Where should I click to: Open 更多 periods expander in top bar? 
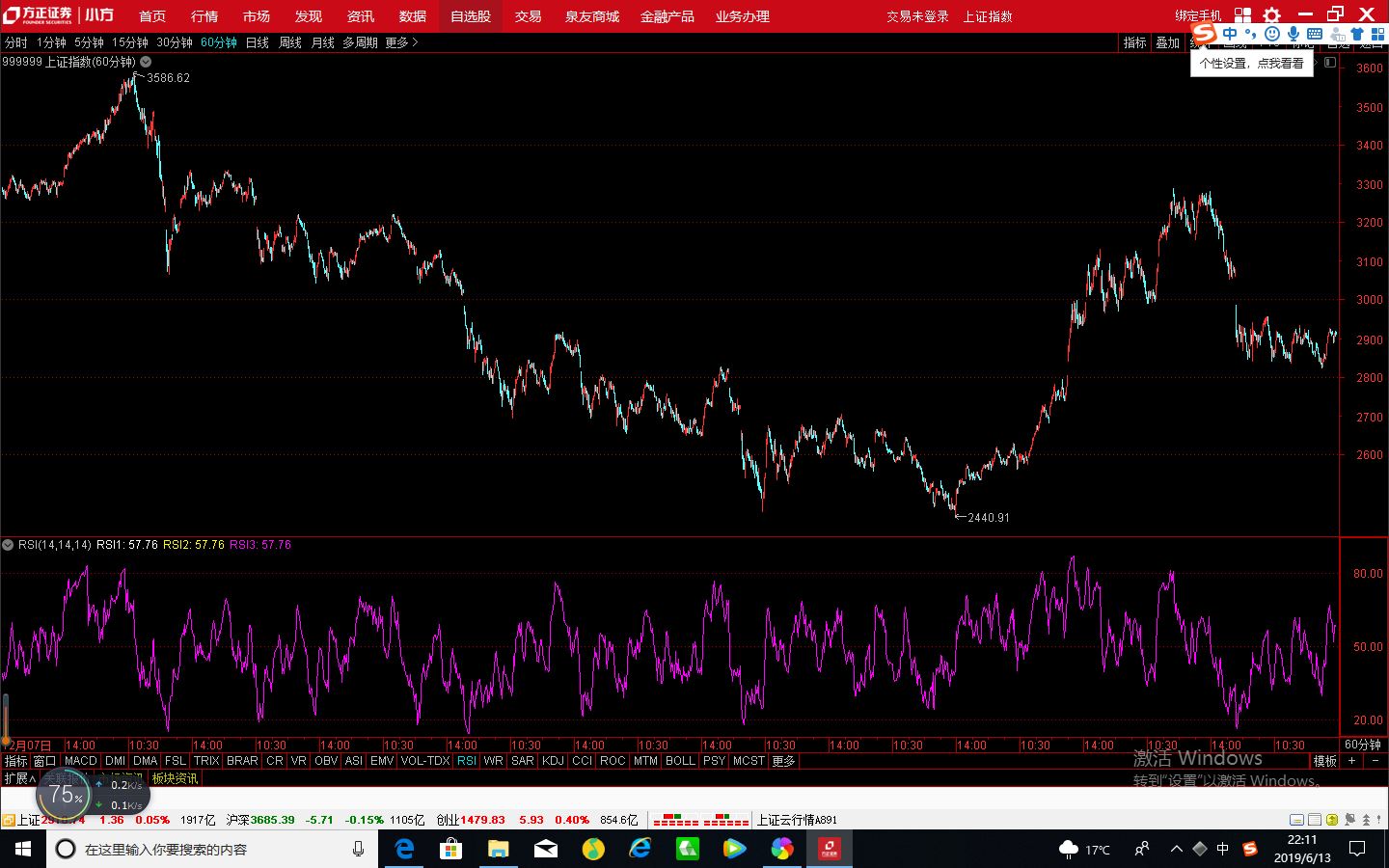click(401, 42)
